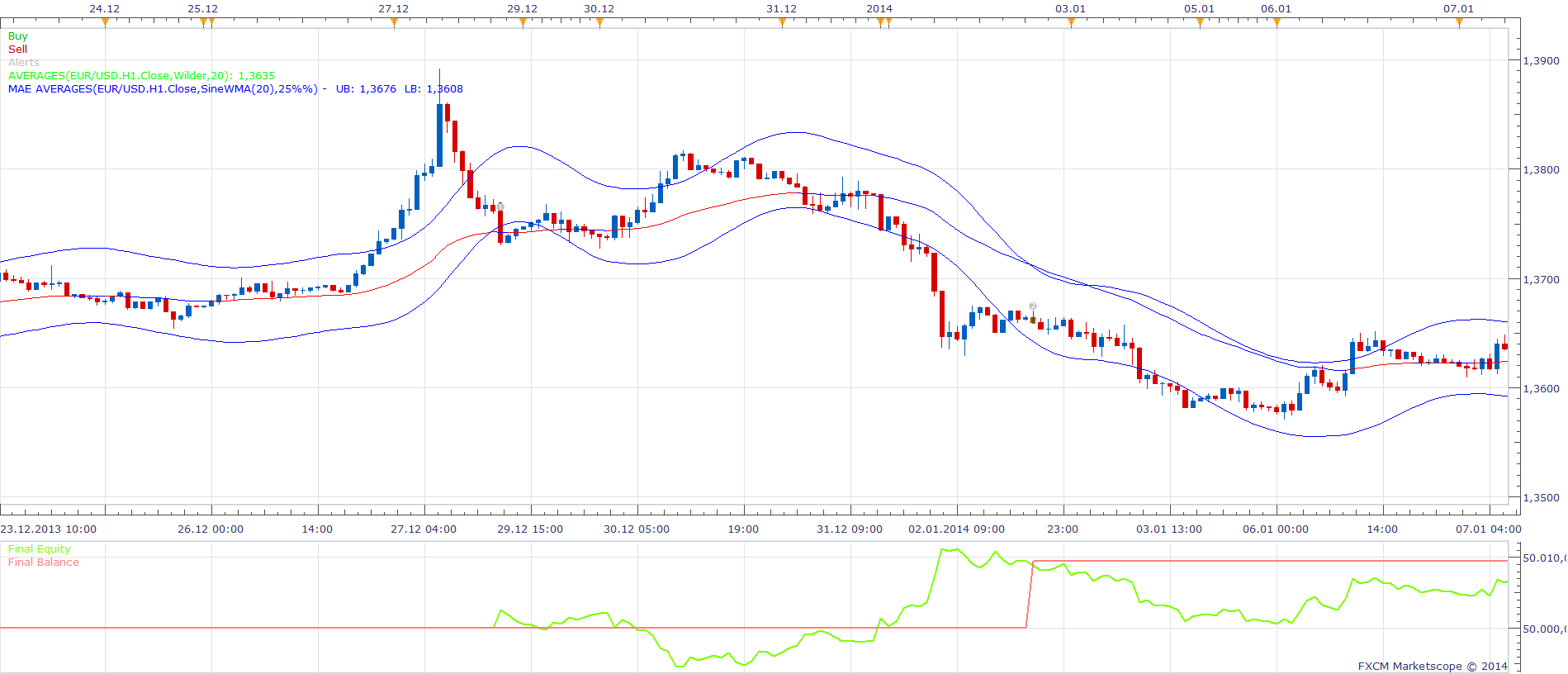Viewport: 1568px width, 674px height.
Task: Click the 50.010 equity axis label
Action: click(x=1544, y=558)
